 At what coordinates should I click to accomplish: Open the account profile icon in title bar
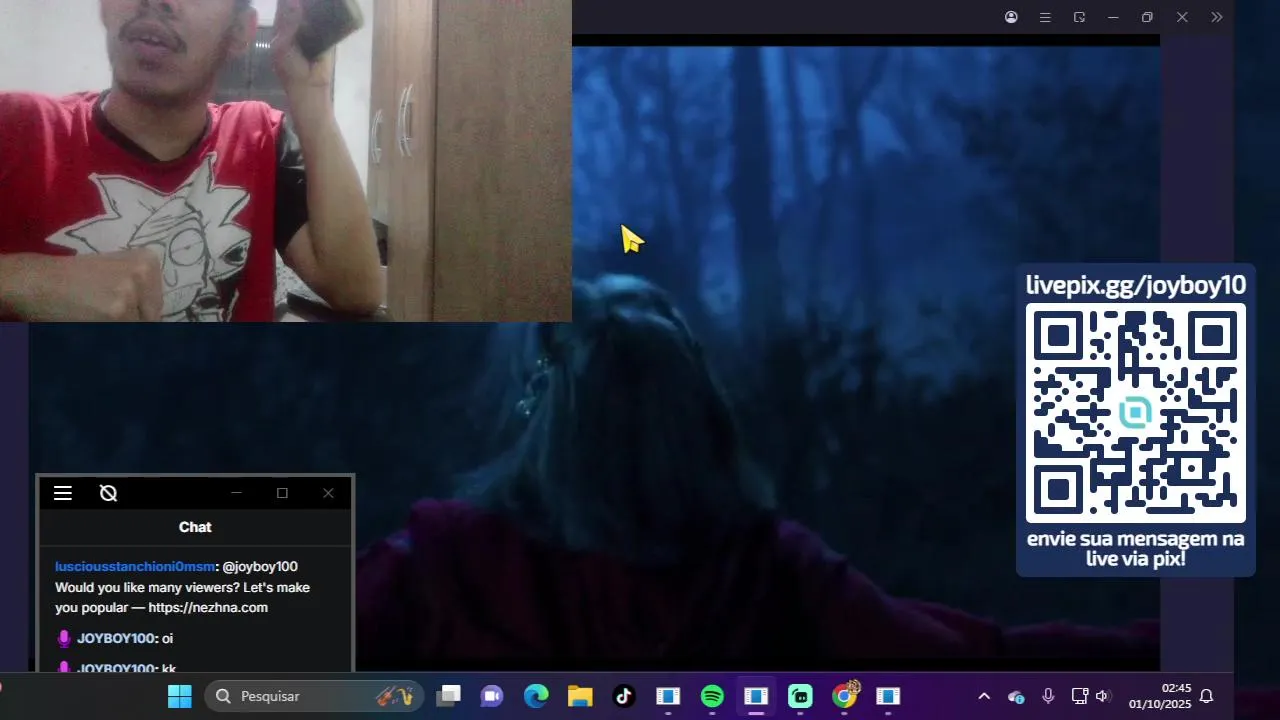pyautogui.click(x=1011, y=17)
